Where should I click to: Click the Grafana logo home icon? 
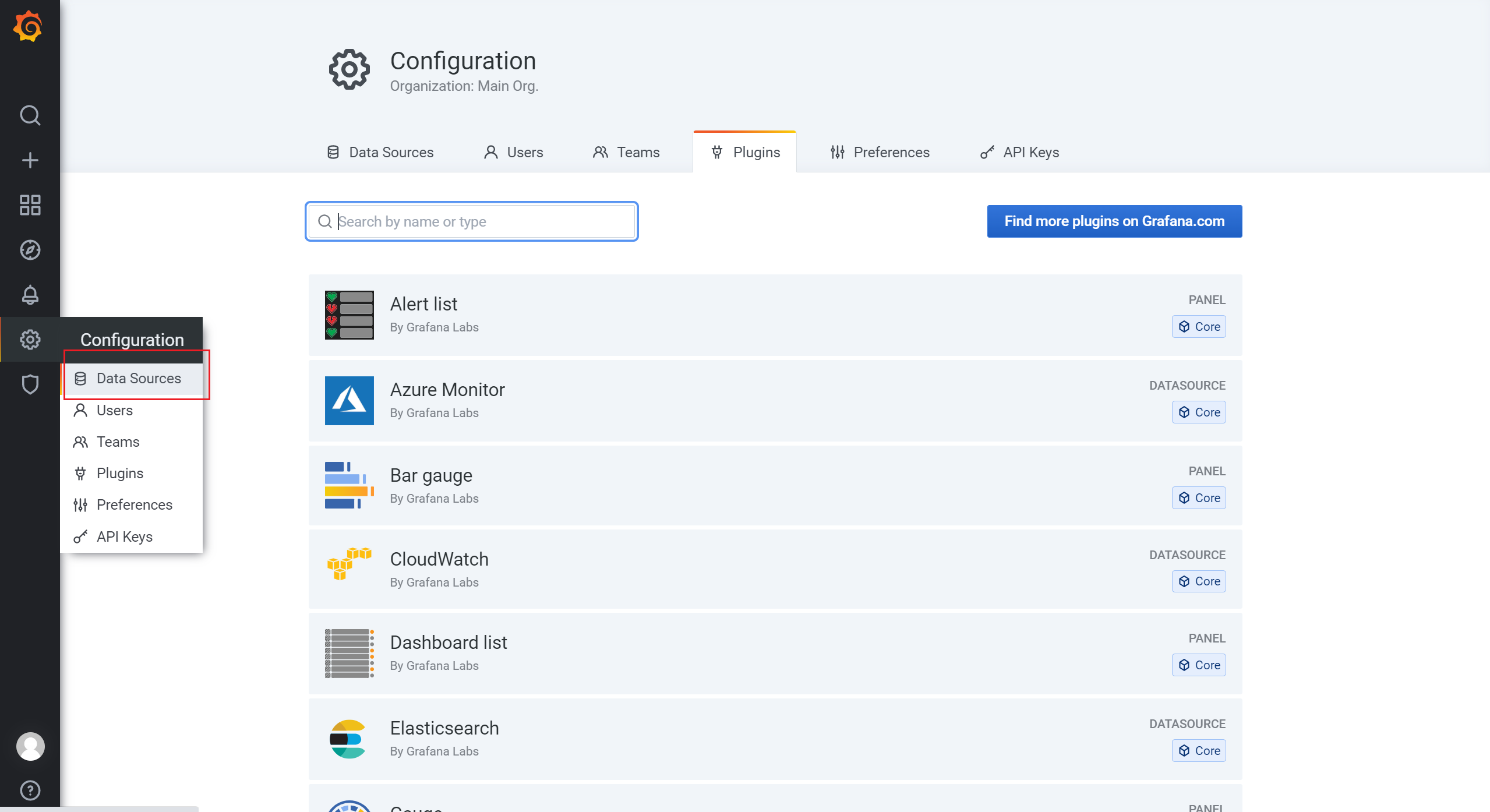[29, 27]
